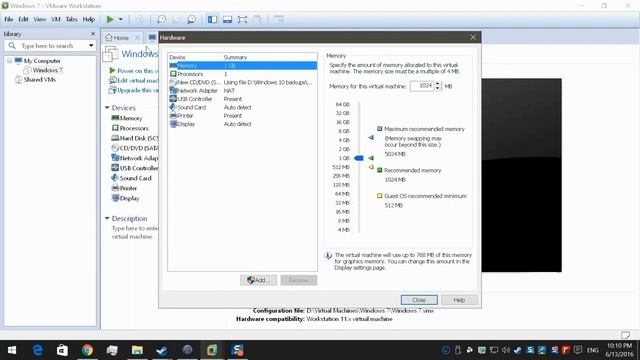This screenshot has height=360, width=640.
Task: Click the CD/DVD device icon in summary
Action: click(115, 148)
